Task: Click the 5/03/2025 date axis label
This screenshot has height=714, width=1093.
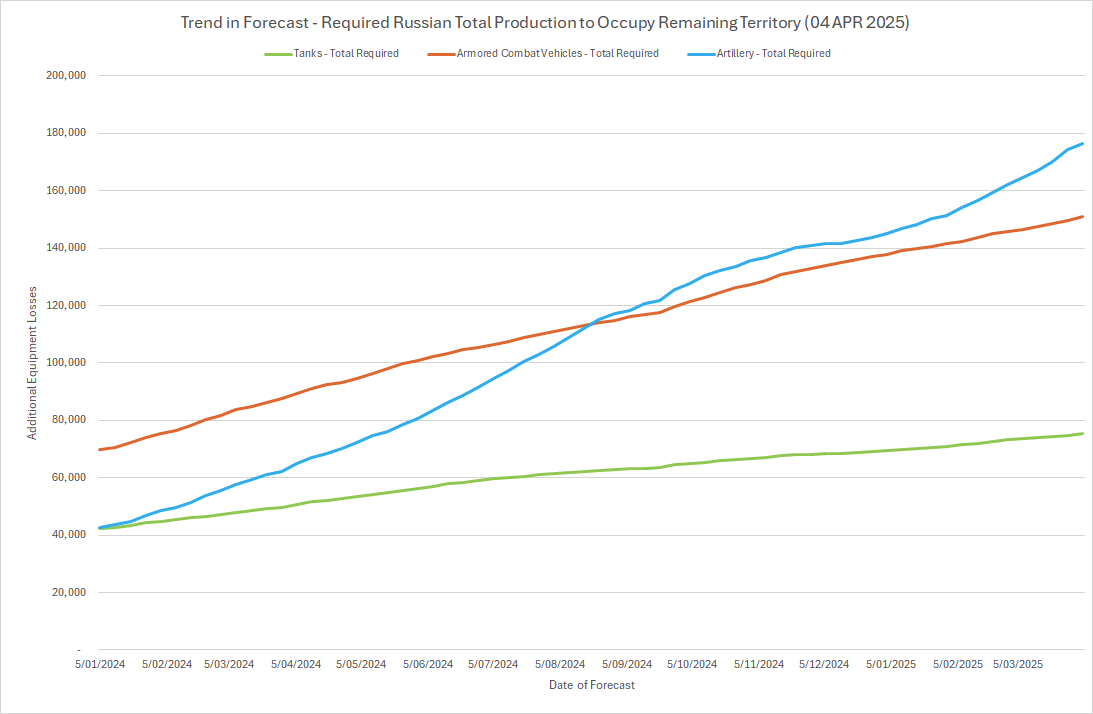Action: click(1018, 664)
